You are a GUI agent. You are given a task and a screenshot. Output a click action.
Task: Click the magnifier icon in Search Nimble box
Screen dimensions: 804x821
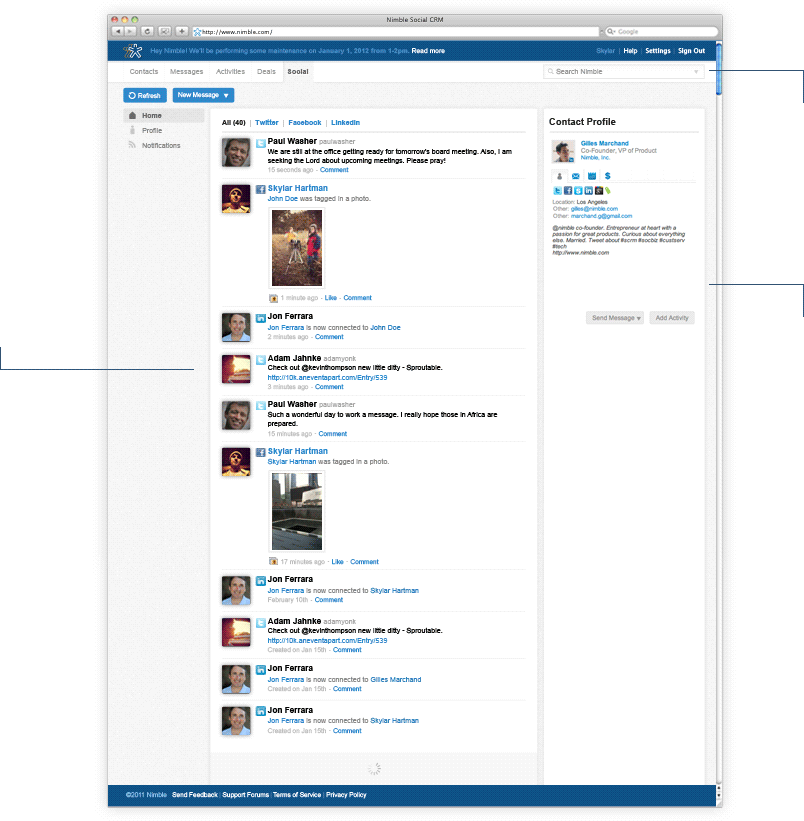pos(551,71)
